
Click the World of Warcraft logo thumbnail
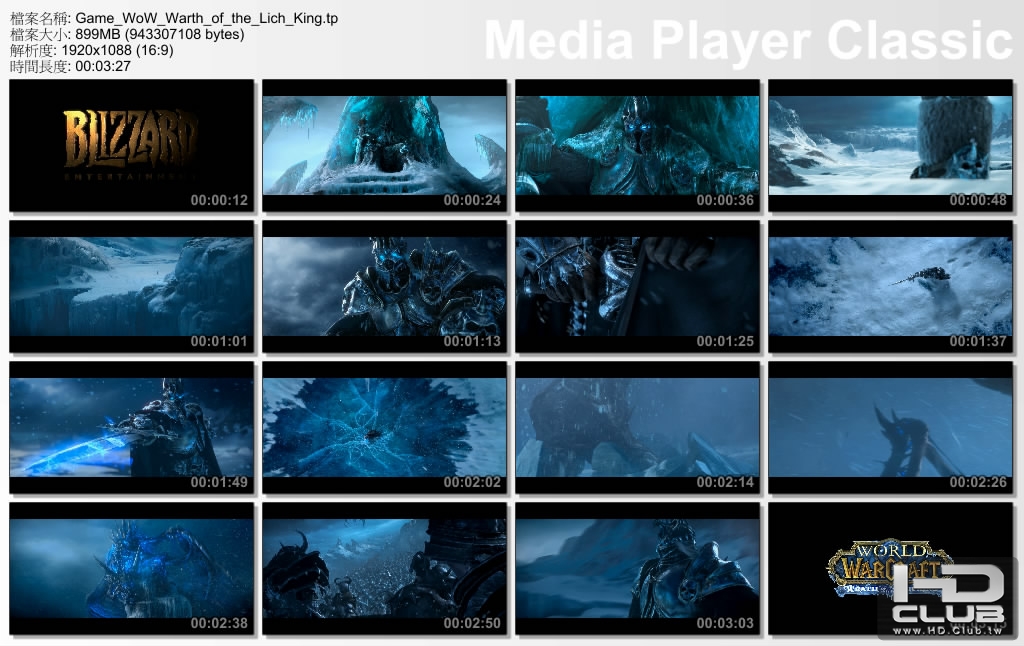point(890,570)
